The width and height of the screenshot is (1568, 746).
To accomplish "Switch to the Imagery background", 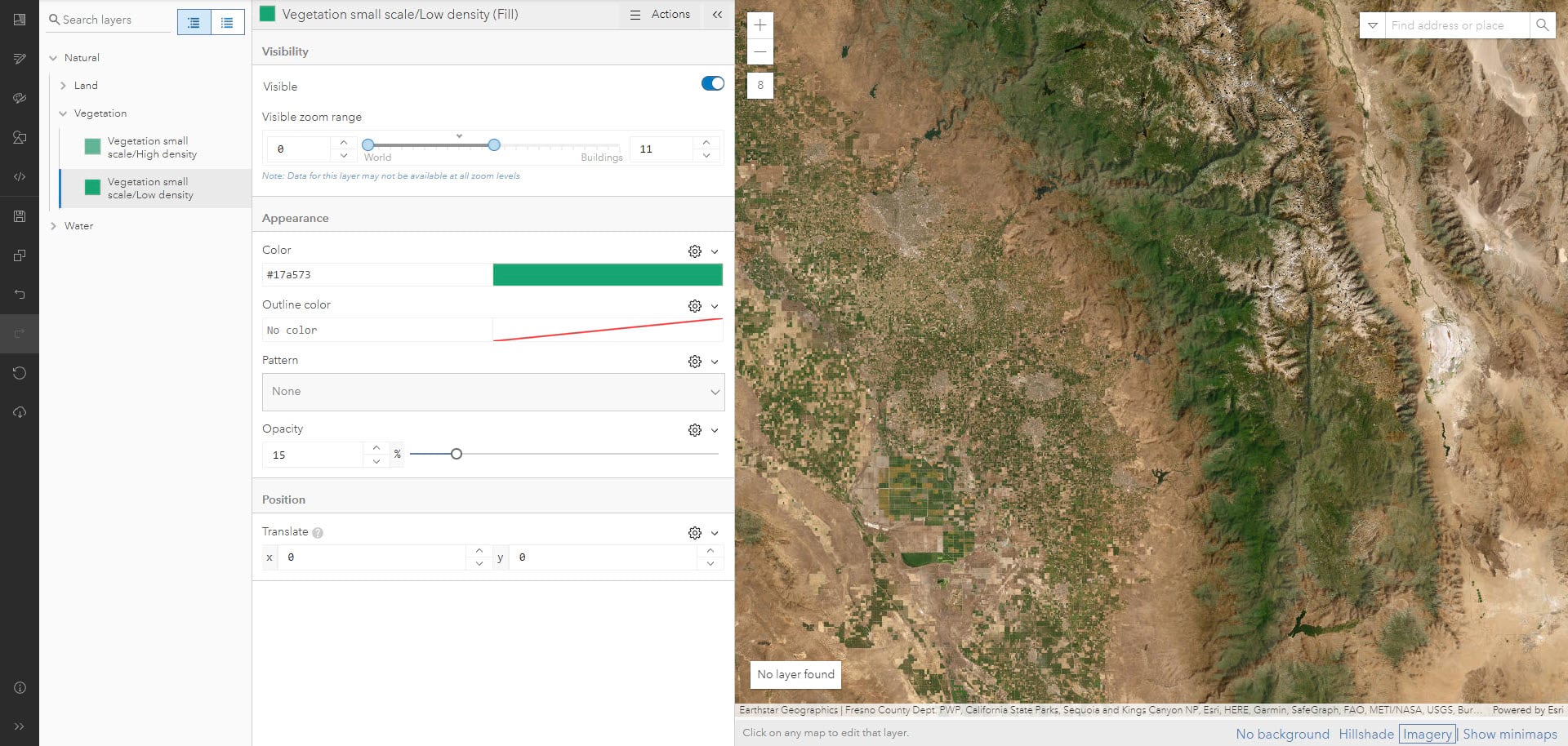I will [1427, 734].
